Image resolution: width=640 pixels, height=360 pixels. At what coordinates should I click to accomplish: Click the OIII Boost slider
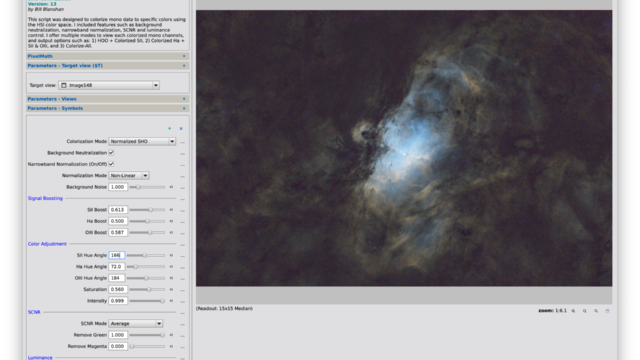[147, 233]
